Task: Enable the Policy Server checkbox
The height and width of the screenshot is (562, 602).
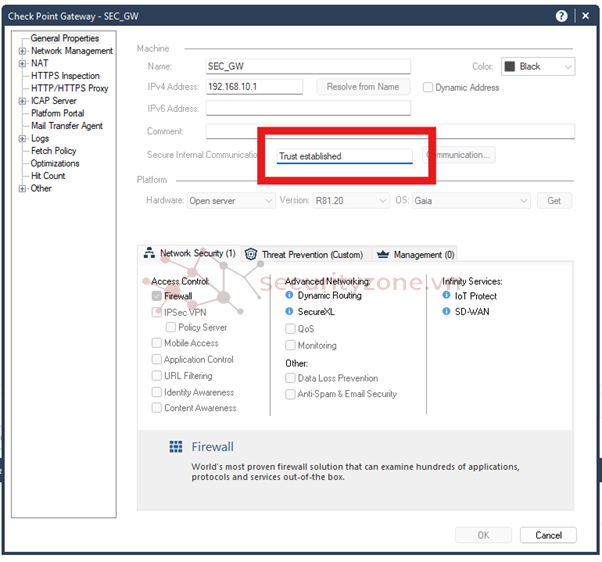Action: tap(170, 327)
